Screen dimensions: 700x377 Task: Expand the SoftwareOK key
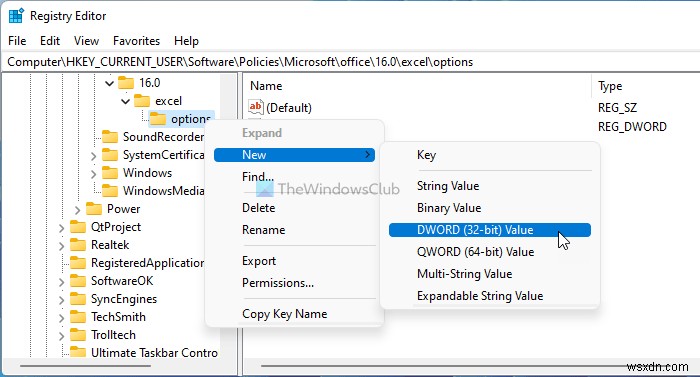click(61, 282)
